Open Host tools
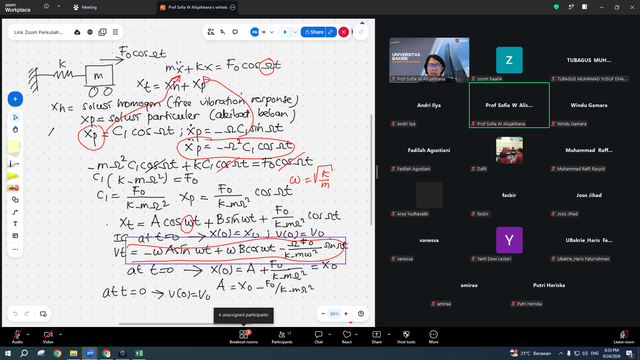The image size is (640, 360). [x=406, y=336]
